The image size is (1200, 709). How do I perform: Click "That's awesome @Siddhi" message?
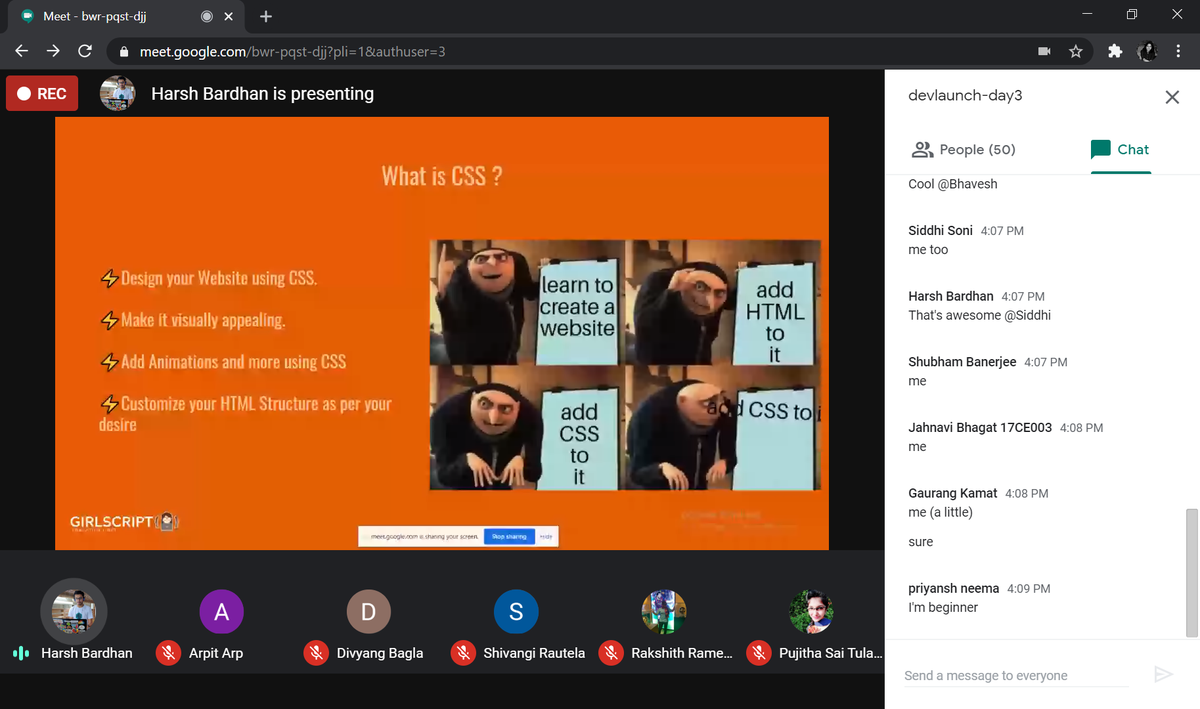tap(979, 315)
